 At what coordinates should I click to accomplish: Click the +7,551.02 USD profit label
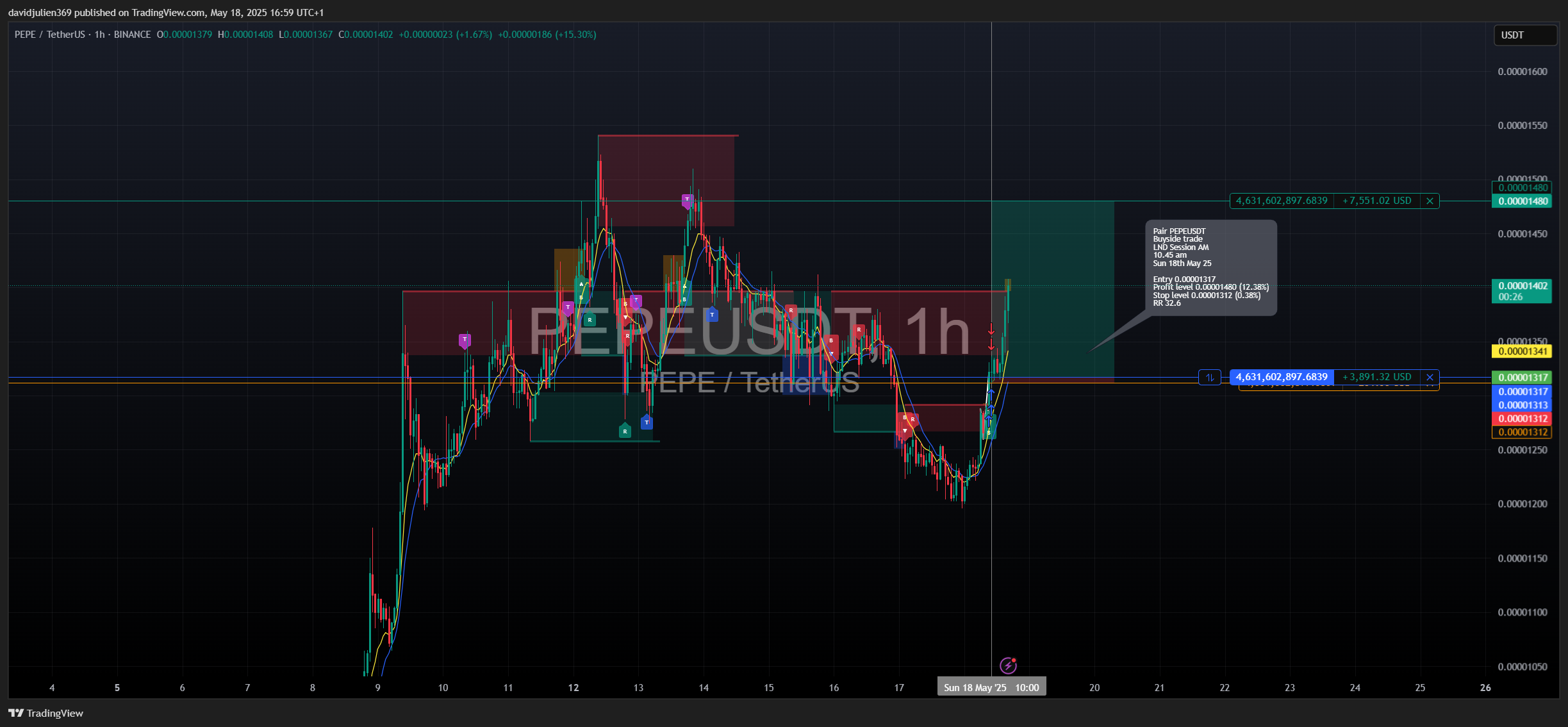1376,201
